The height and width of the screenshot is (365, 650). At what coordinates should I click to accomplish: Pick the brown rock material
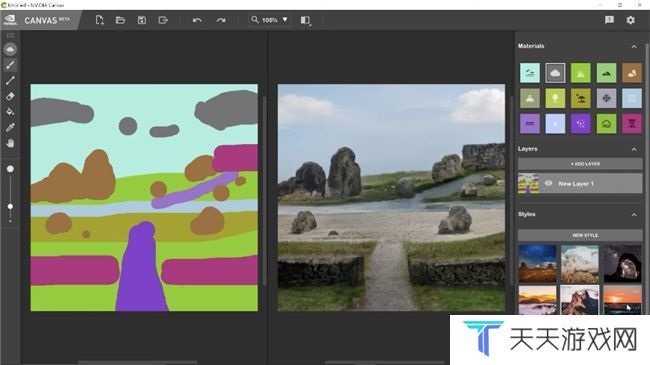(x=632, y=73)
